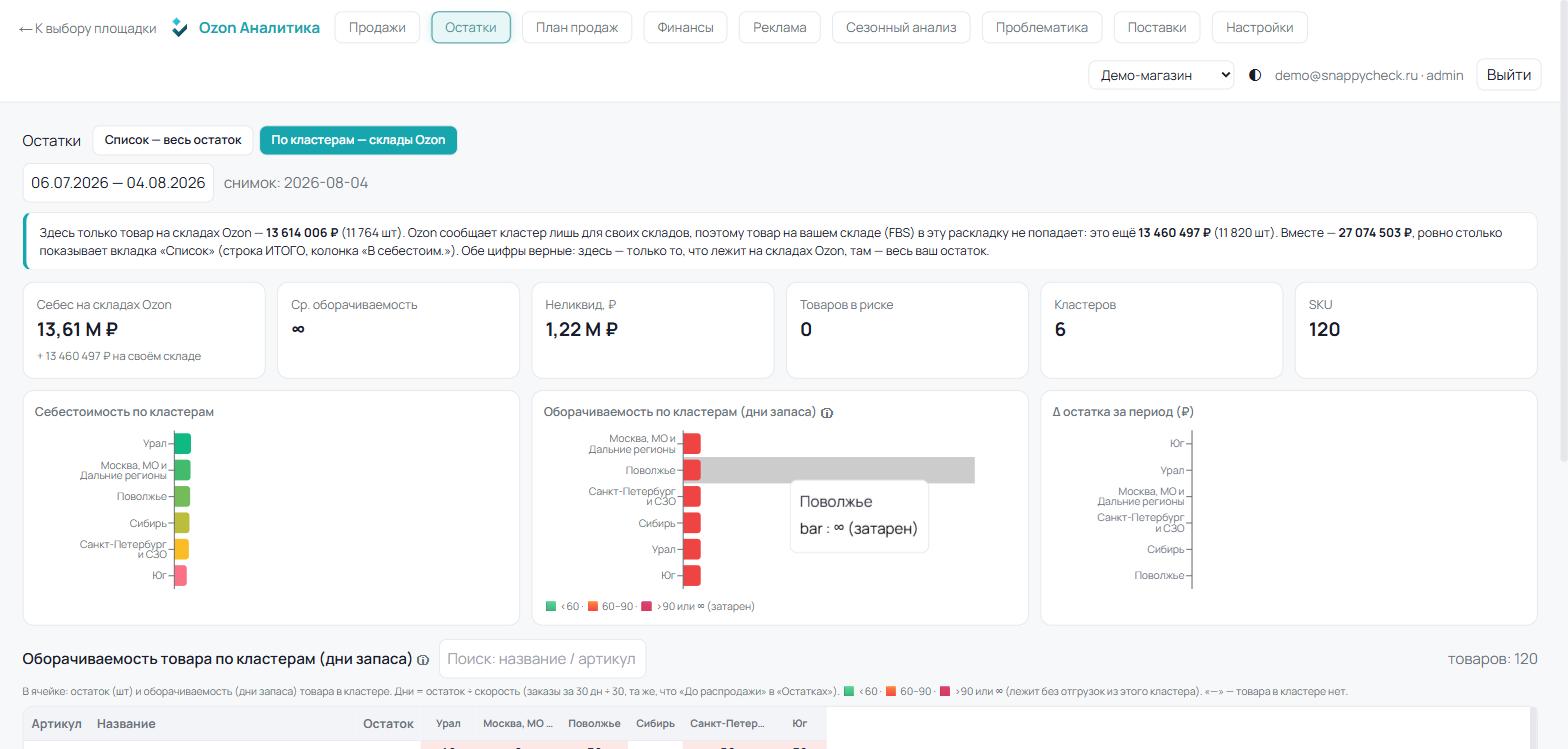Click the Москва, МО table column header
Viewport: 1568px width, 749px height.
518,724
